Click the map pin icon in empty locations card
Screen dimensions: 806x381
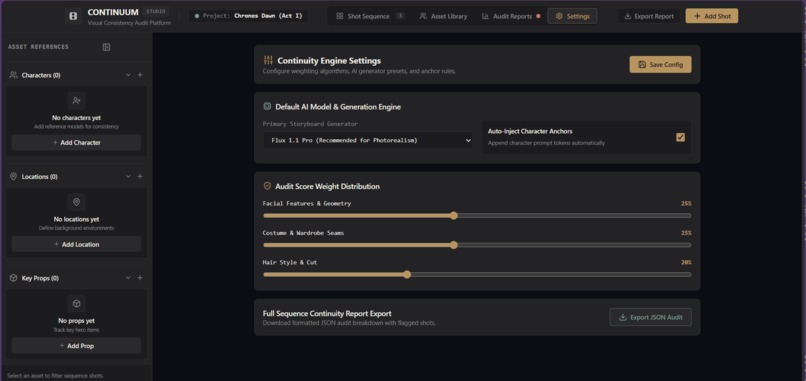click(x=77, y=202)
